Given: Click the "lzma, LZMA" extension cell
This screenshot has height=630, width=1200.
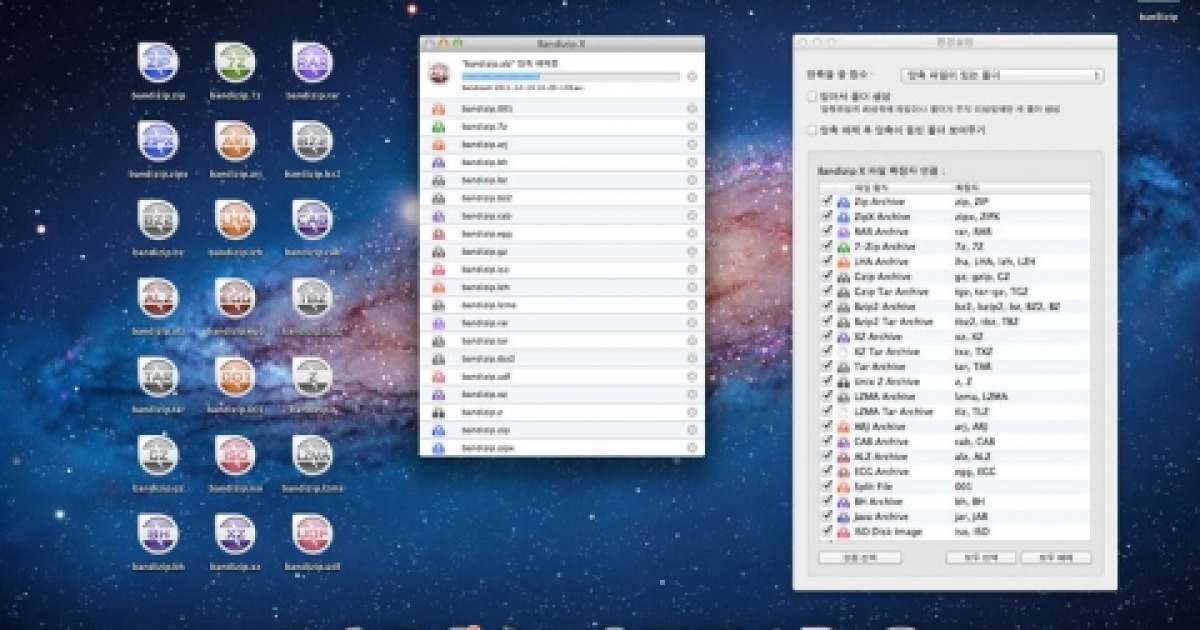Looking at the screenshot, I should 981,396.
